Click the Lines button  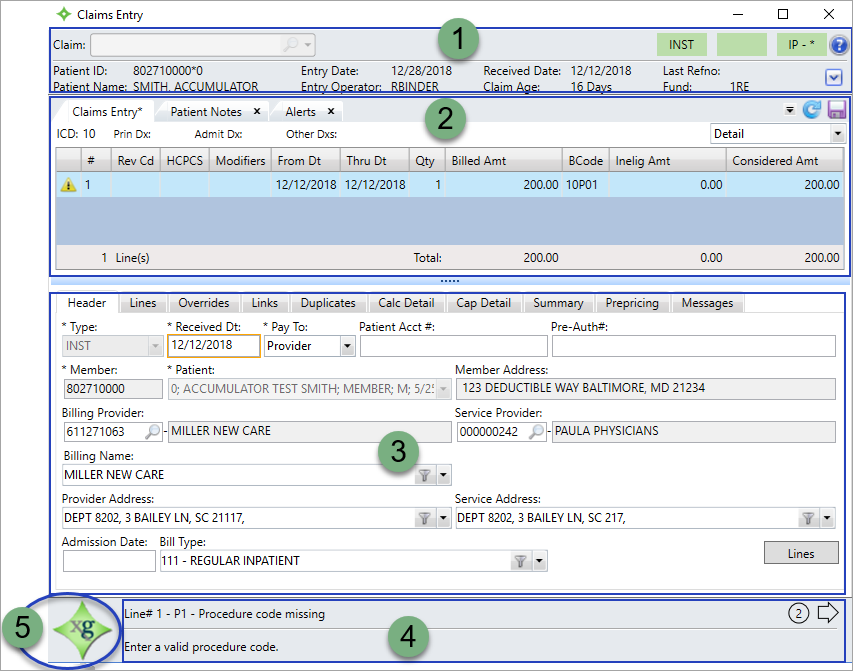click(x=801, y=553)
